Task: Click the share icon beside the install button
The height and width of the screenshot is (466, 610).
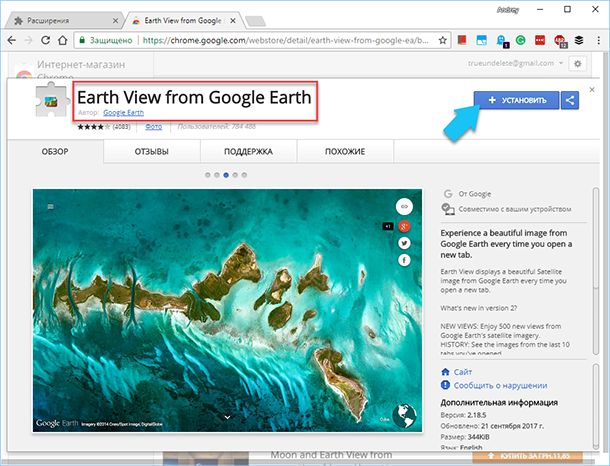Action: click(x=569, y=100)
